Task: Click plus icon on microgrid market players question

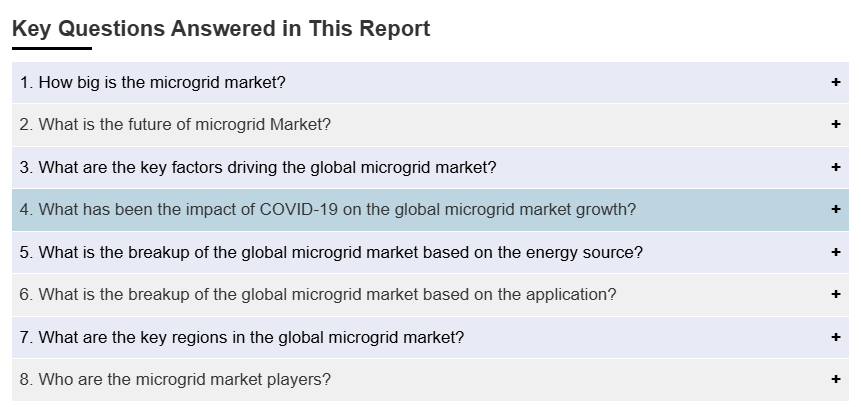Action: pos(835,380)
